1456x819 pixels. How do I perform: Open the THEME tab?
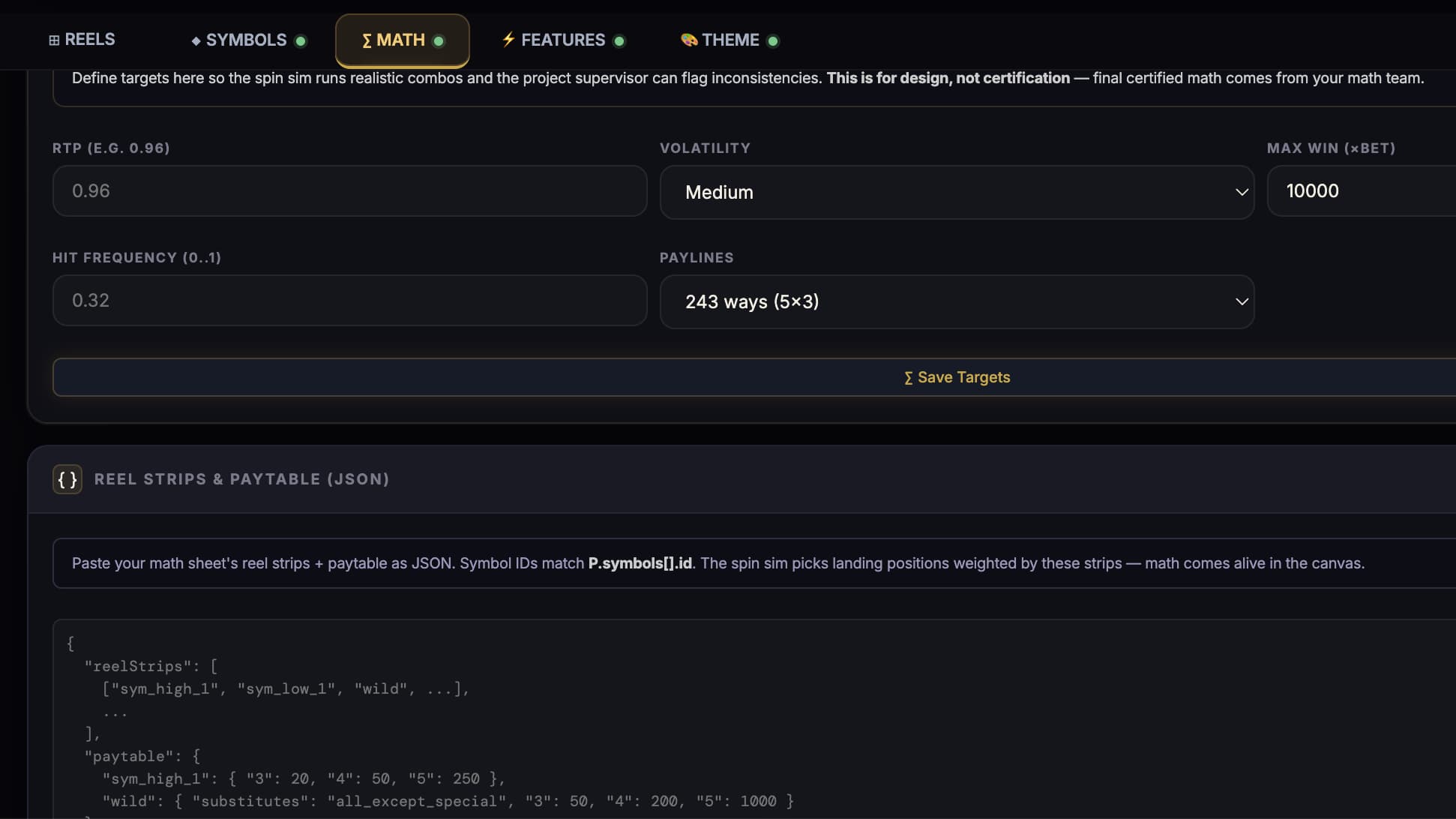coord(729,40)
